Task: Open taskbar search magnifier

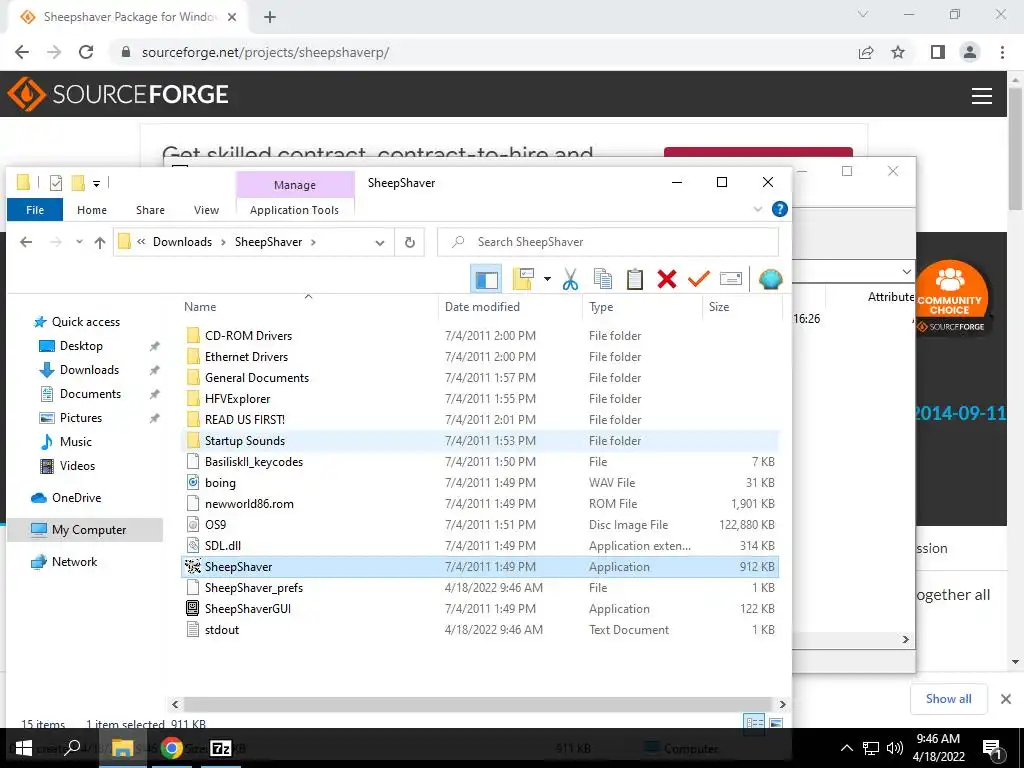Action: click(x=73, y=748)
